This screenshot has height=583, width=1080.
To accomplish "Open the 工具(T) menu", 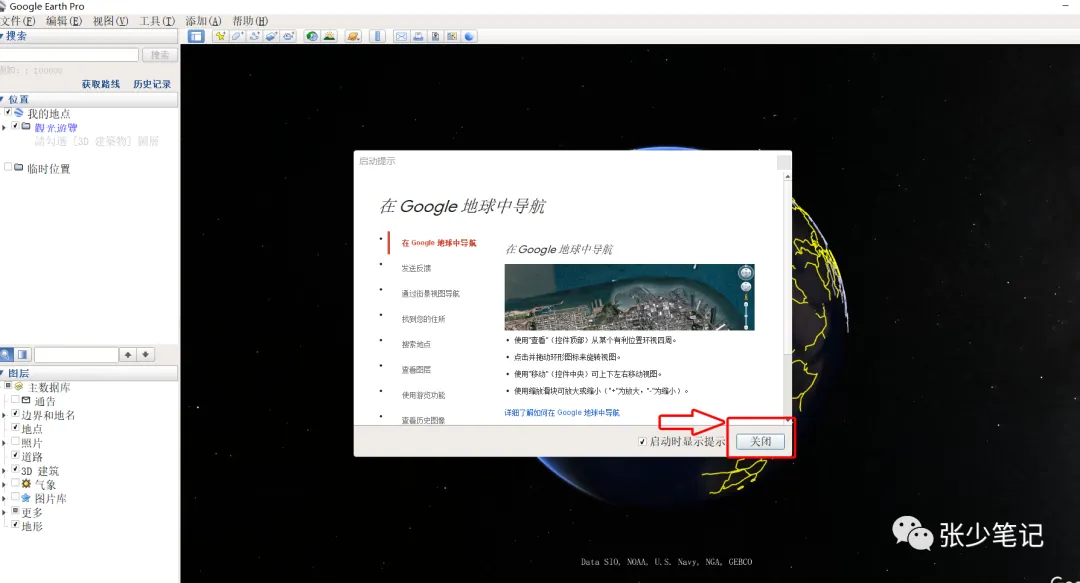I will click(157, 21).
